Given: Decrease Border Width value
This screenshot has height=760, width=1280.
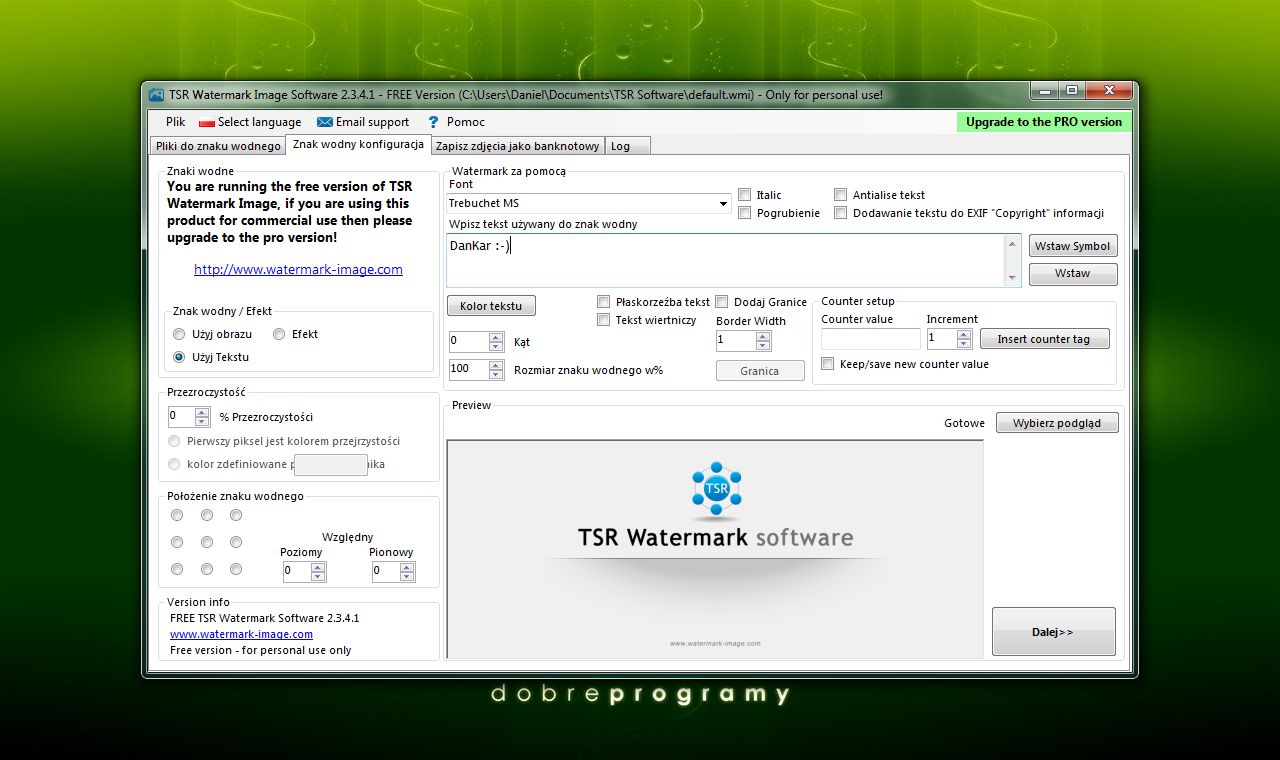Looking at the screenshot, I should coord(764,345).
